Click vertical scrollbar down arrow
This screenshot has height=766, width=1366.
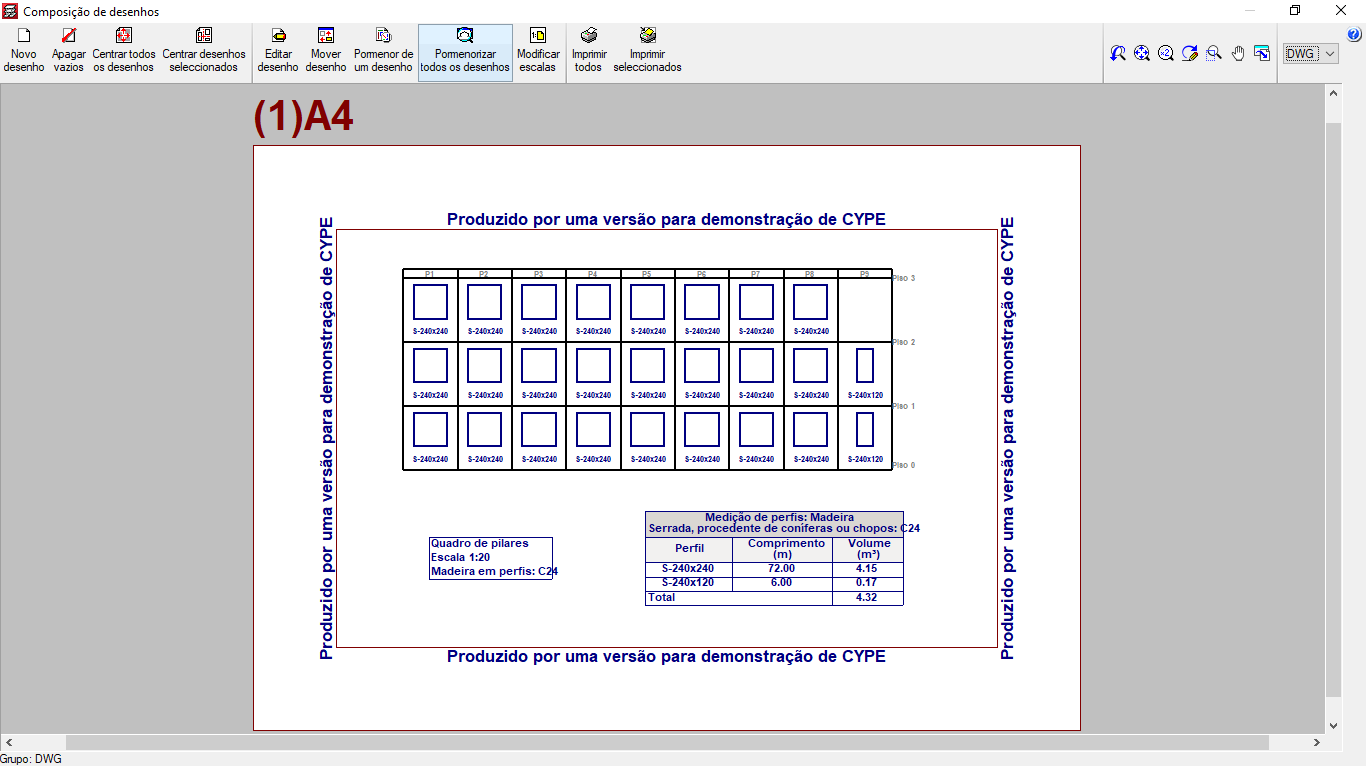pyautogui.click(x=1333, y=726)
